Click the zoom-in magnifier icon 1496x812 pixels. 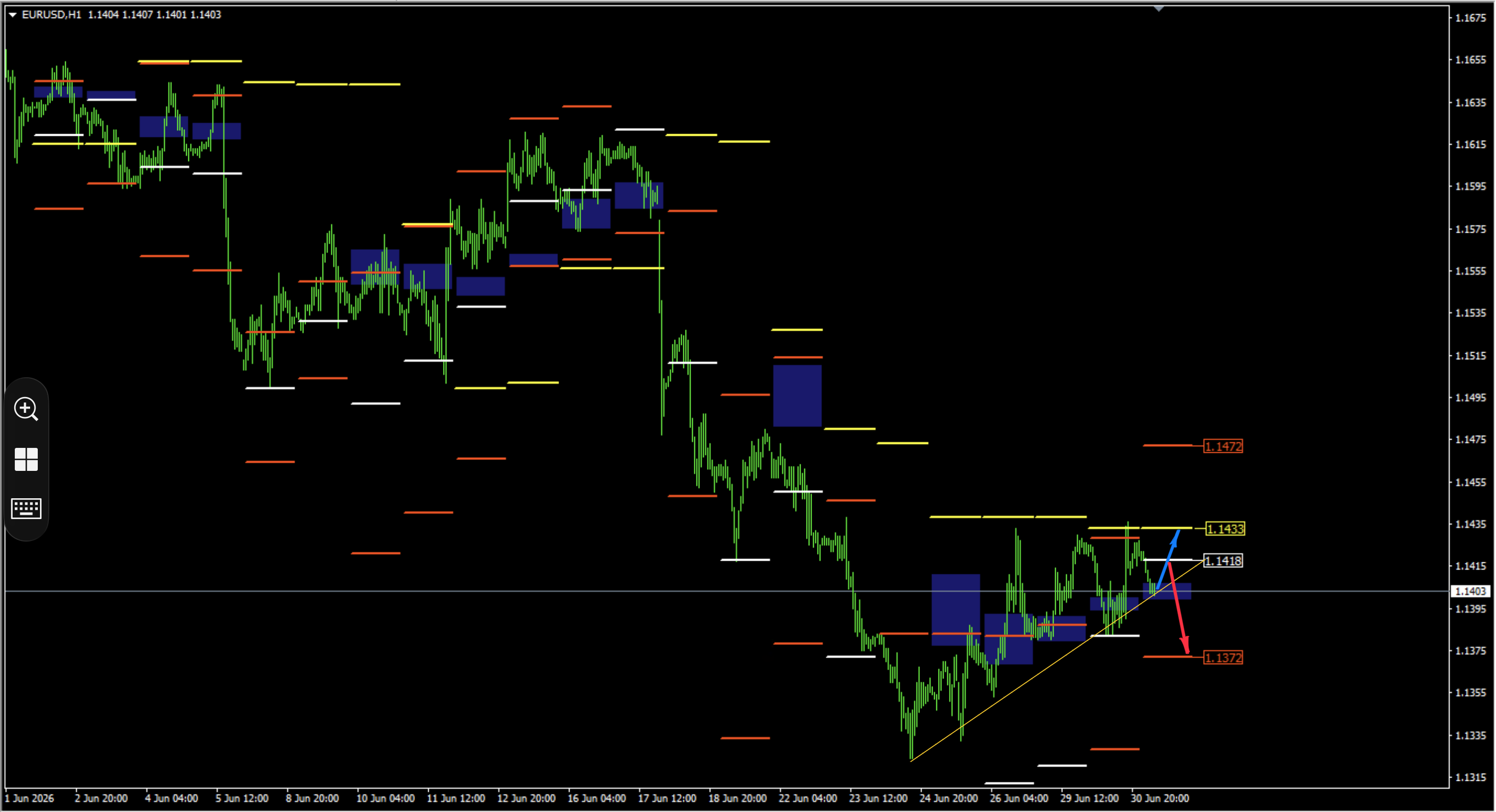click(x=26, y=409)
